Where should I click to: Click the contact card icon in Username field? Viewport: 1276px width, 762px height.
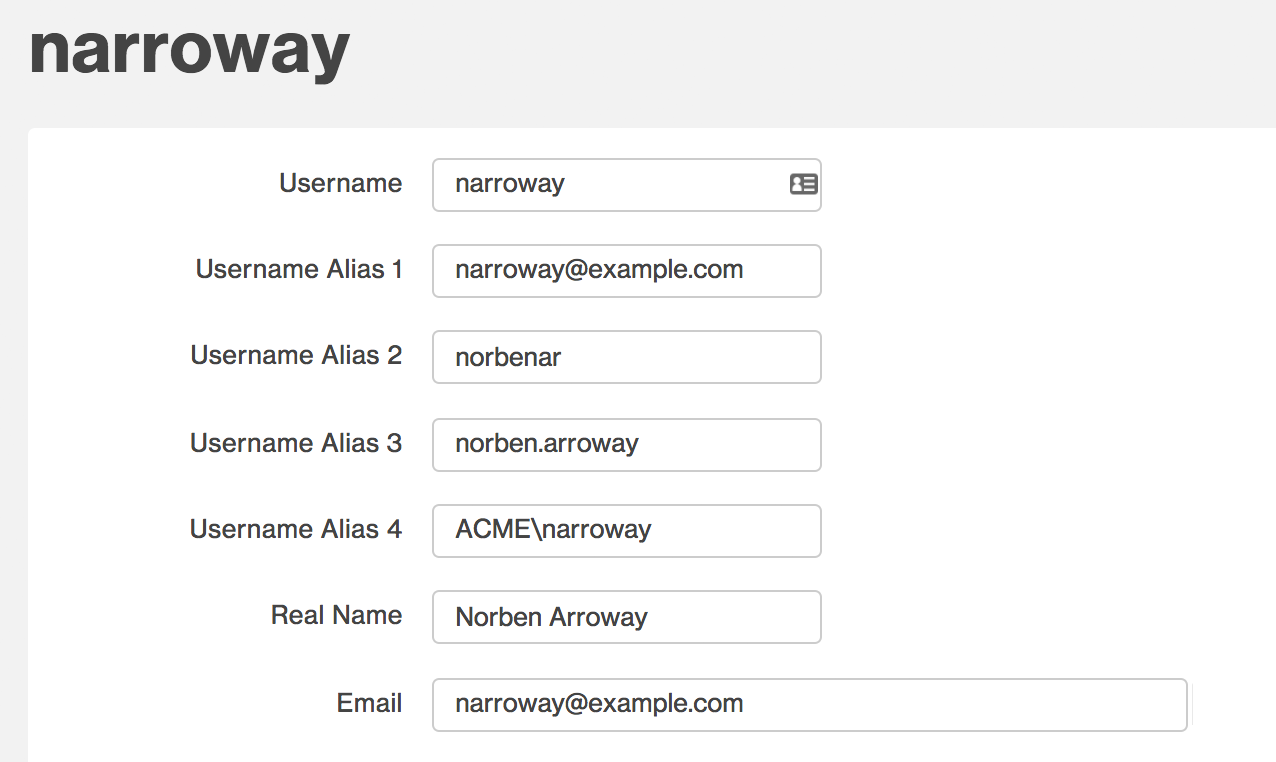(803, 184)
